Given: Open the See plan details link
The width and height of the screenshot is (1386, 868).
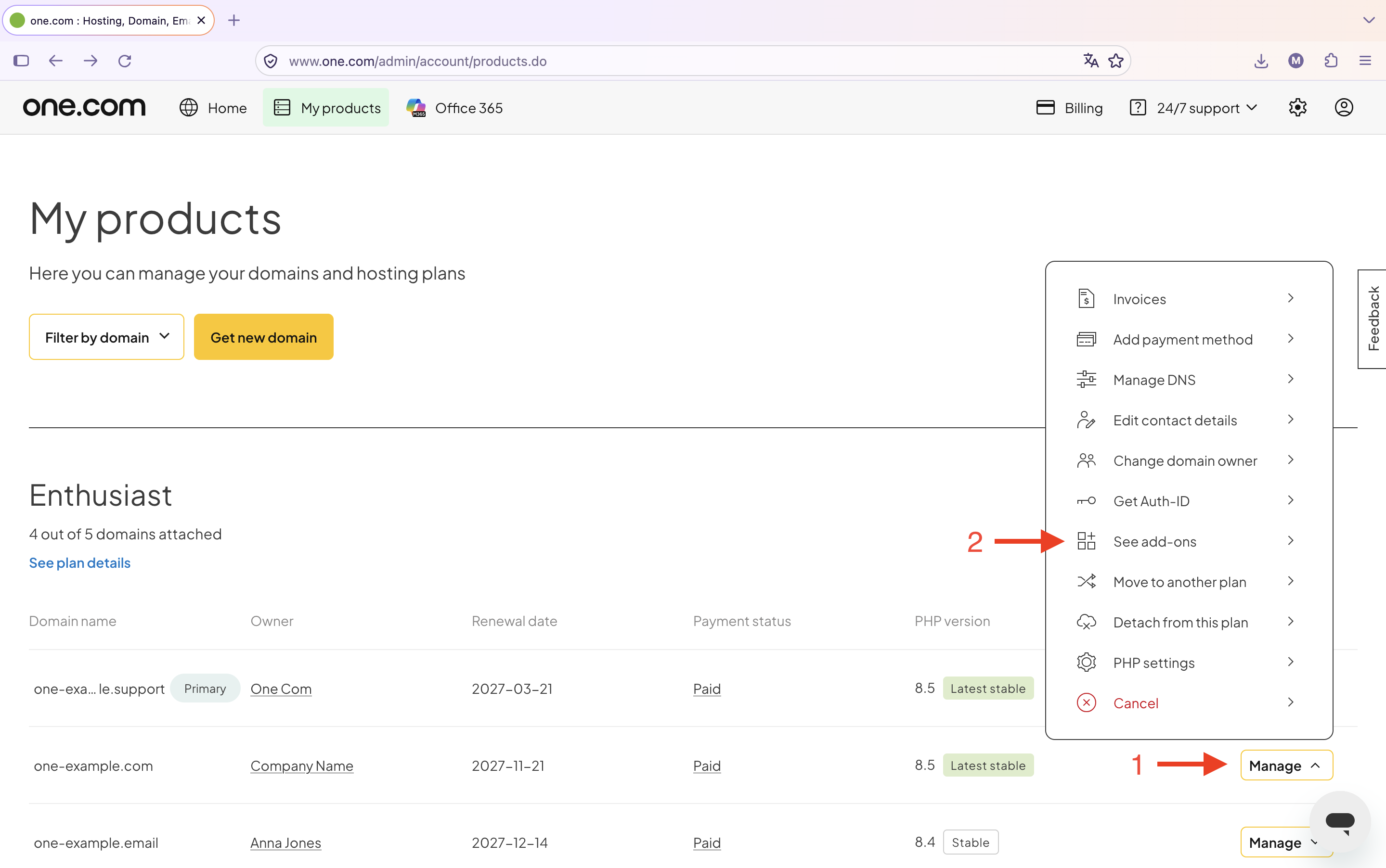Looking at the screenshot, I should pos(80,562).
